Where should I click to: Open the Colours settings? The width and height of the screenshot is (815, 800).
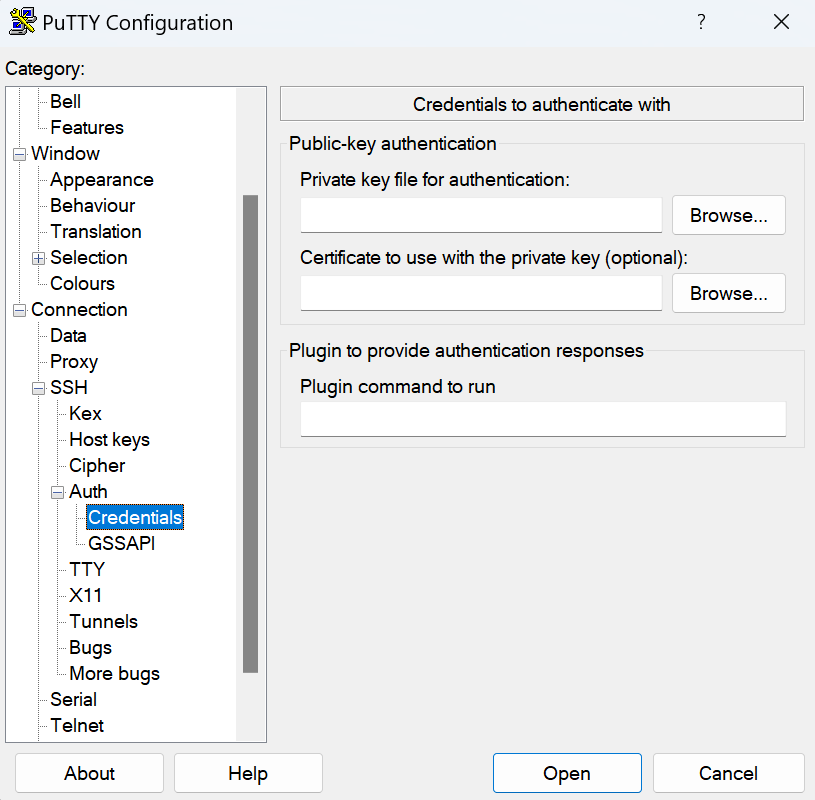click(82, 283)
